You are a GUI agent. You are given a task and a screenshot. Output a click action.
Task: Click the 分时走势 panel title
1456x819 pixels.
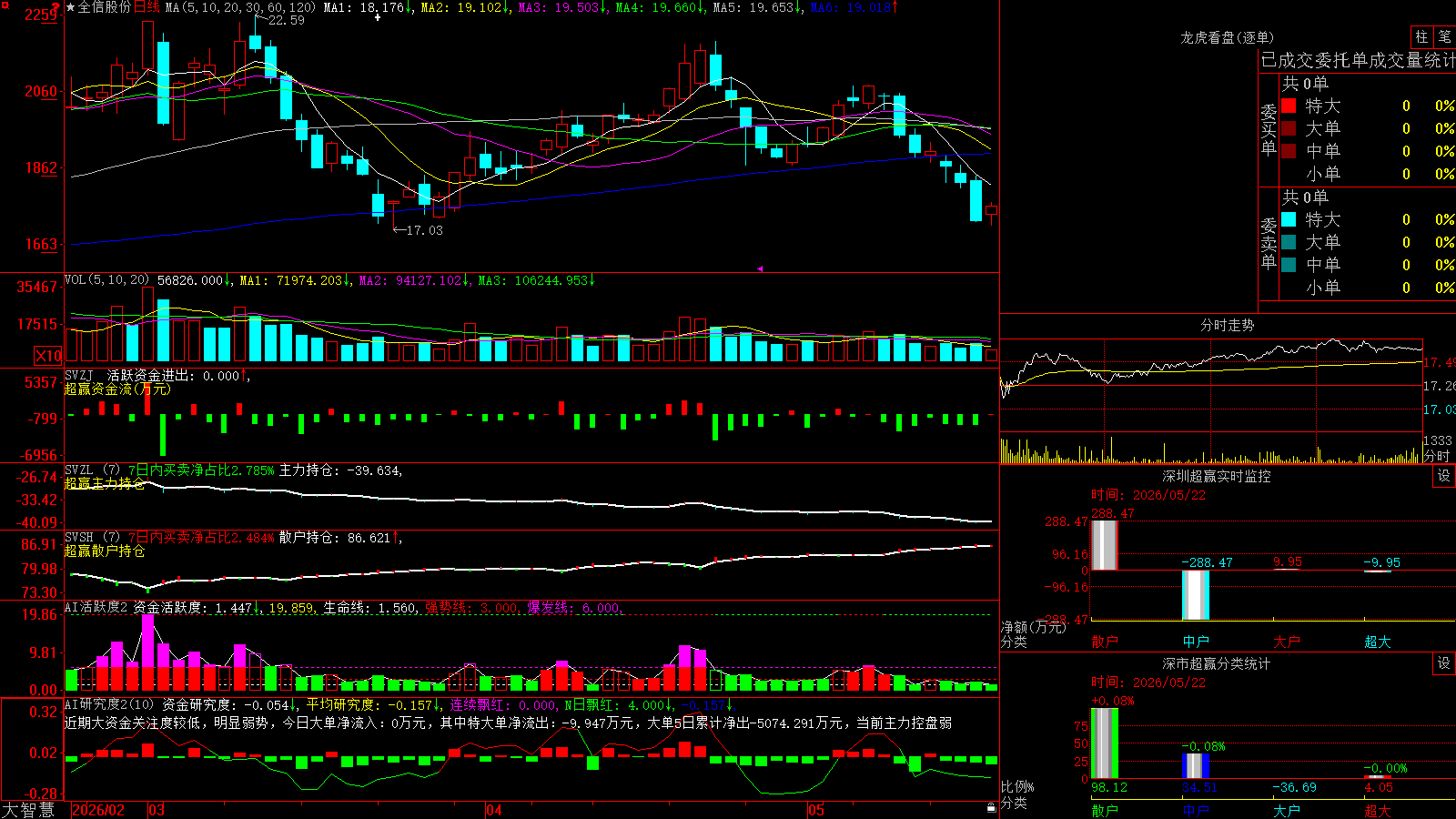1227,325
